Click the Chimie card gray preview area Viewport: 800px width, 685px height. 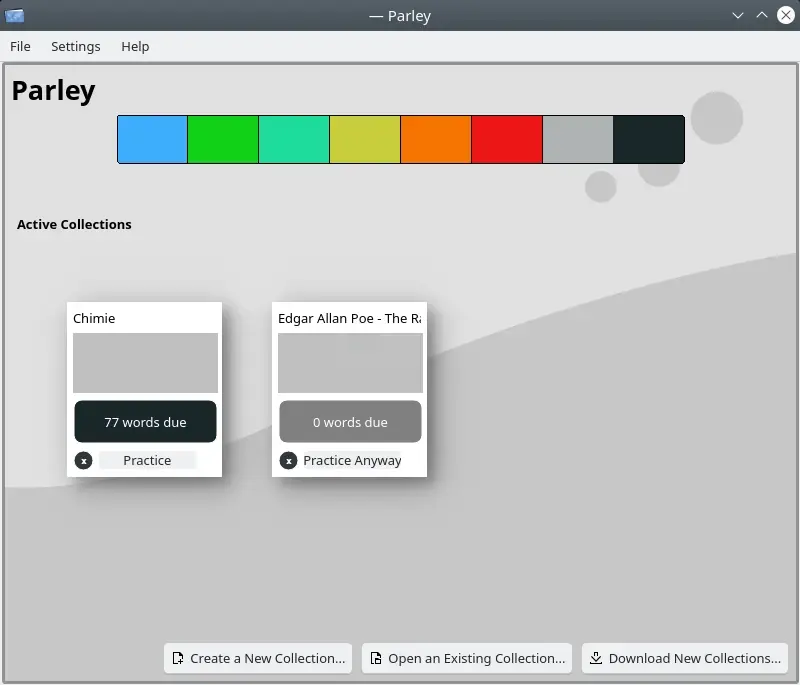coord(145,363)
